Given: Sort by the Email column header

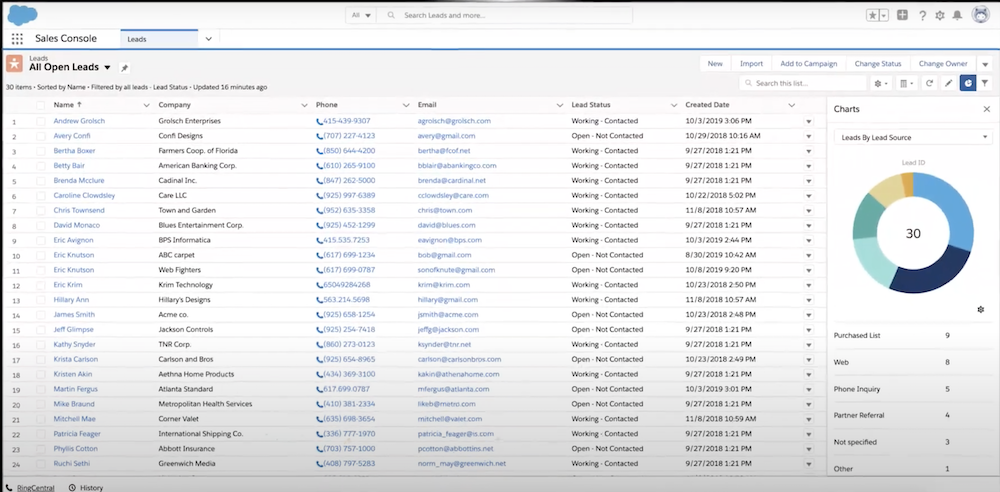Looking at the screenshot, I should 427,105.
